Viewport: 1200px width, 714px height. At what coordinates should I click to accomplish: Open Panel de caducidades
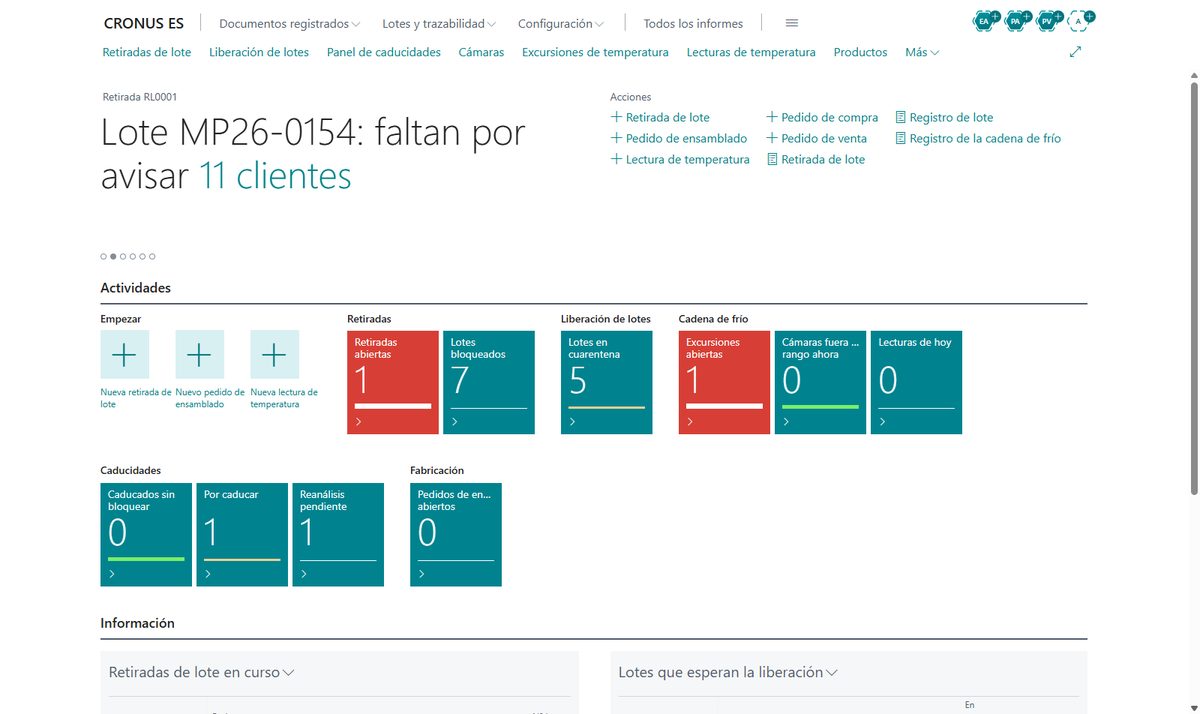point(384,52)
